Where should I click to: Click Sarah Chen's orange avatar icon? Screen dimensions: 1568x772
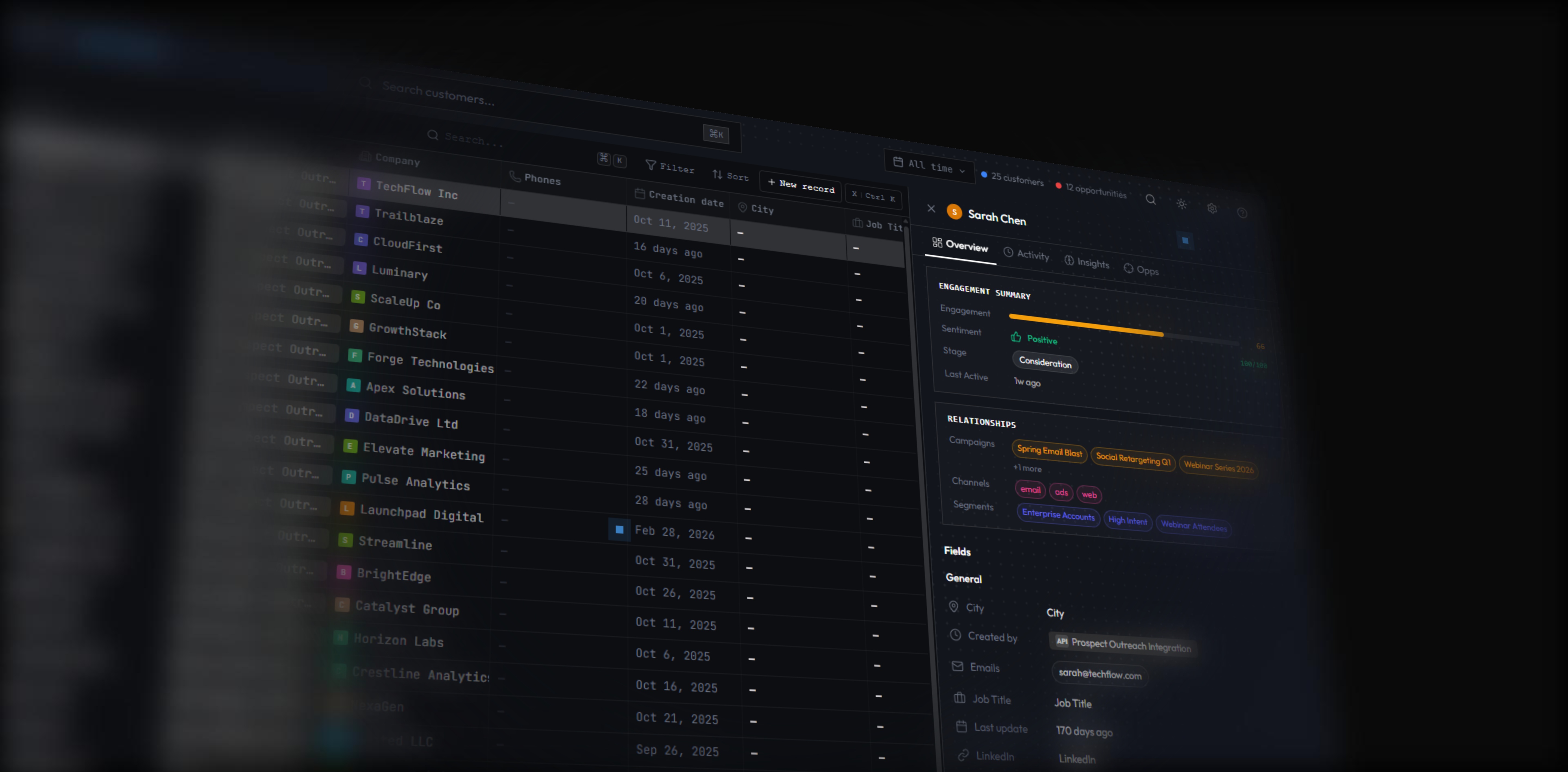pos(954,212)
